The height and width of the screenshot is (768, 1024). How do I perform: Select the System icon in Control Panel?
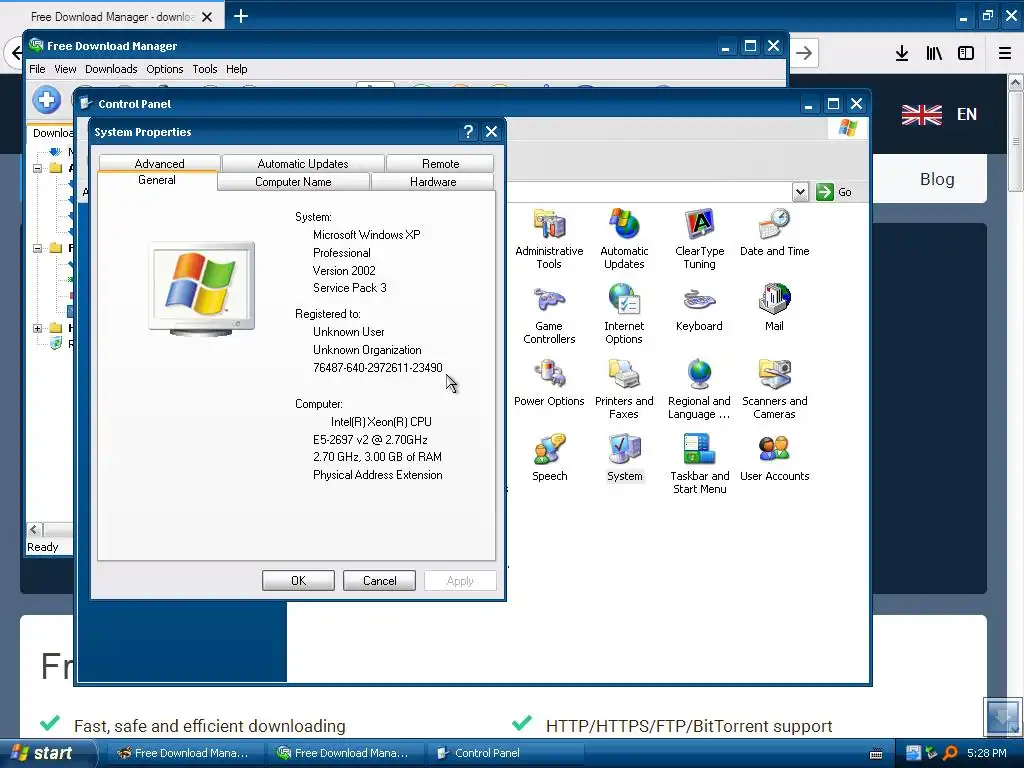tap(624, 458)
